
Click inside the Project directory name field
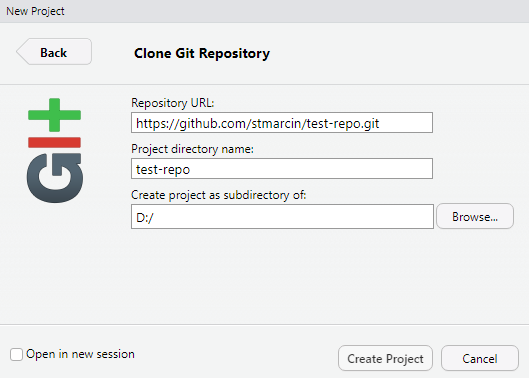click(282, 168)
